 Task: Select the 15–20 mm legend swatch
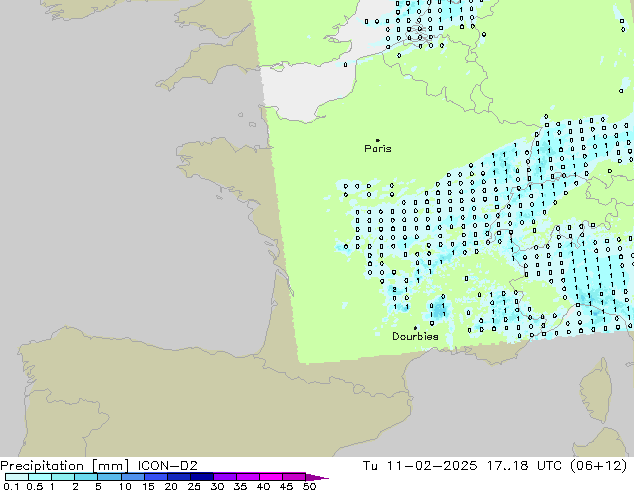156,477
